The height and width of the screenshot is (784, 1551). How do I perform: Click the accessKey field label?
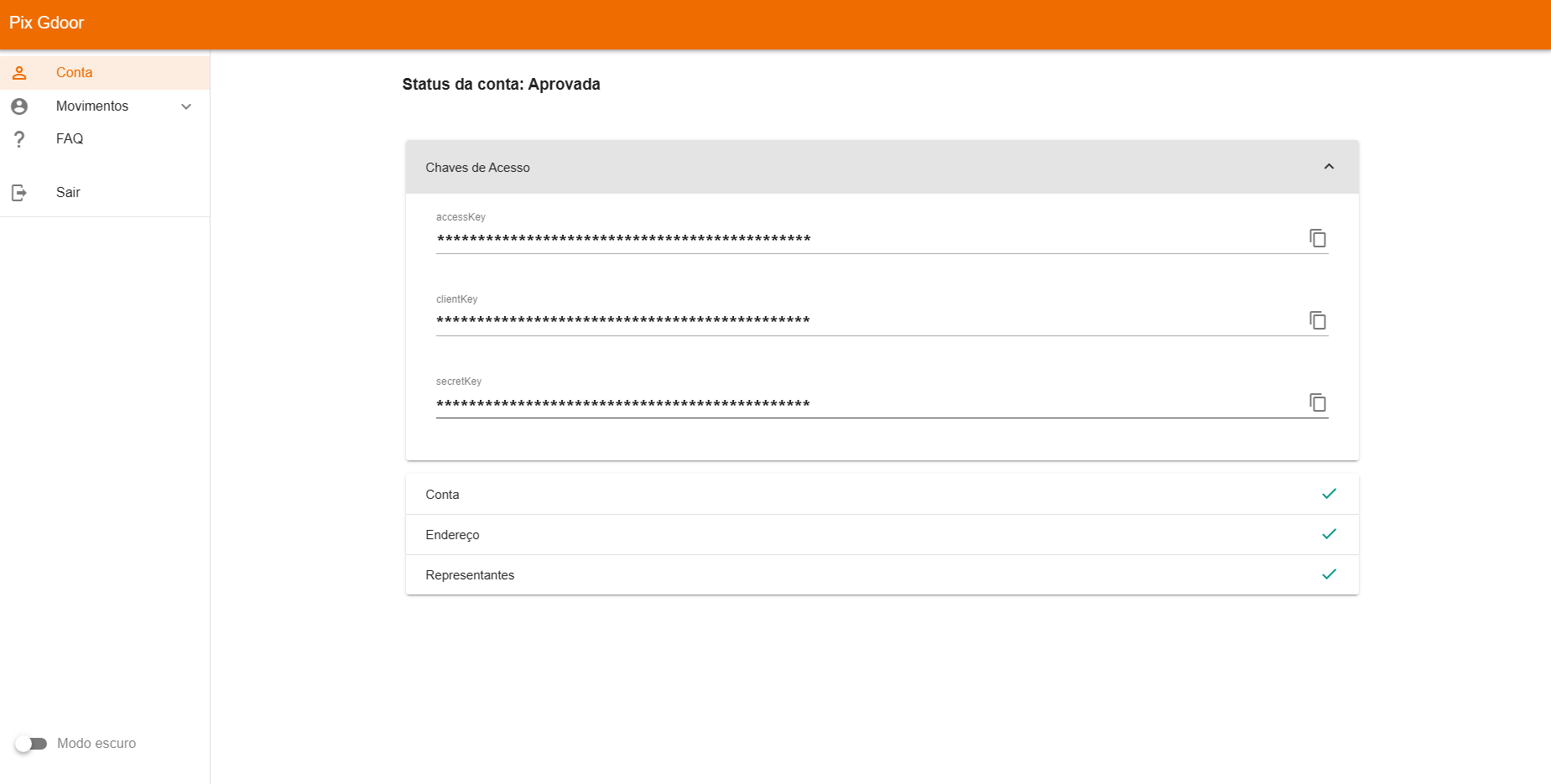point(461,217)
